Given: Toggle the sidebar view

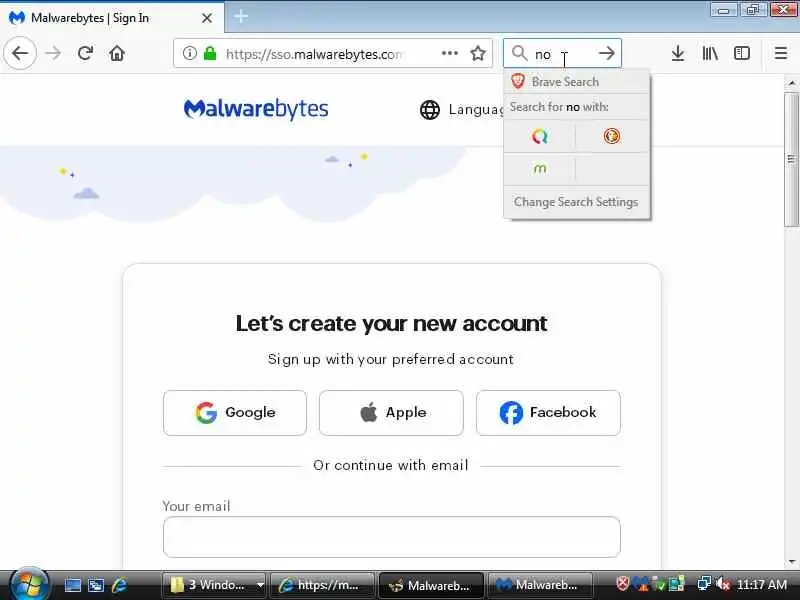Looking at the screenshot, I should 742,53.
